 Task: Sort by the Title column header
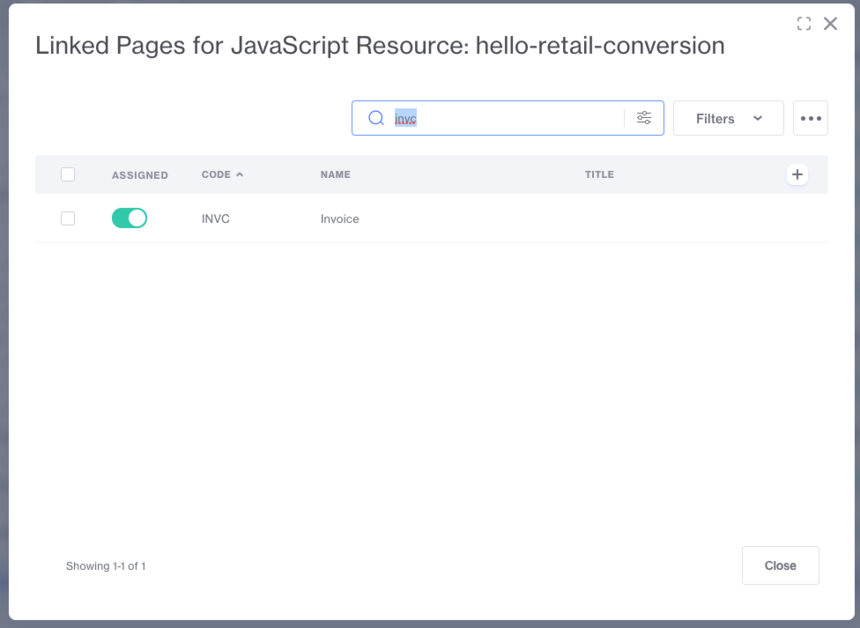click(x=599, y=175)
